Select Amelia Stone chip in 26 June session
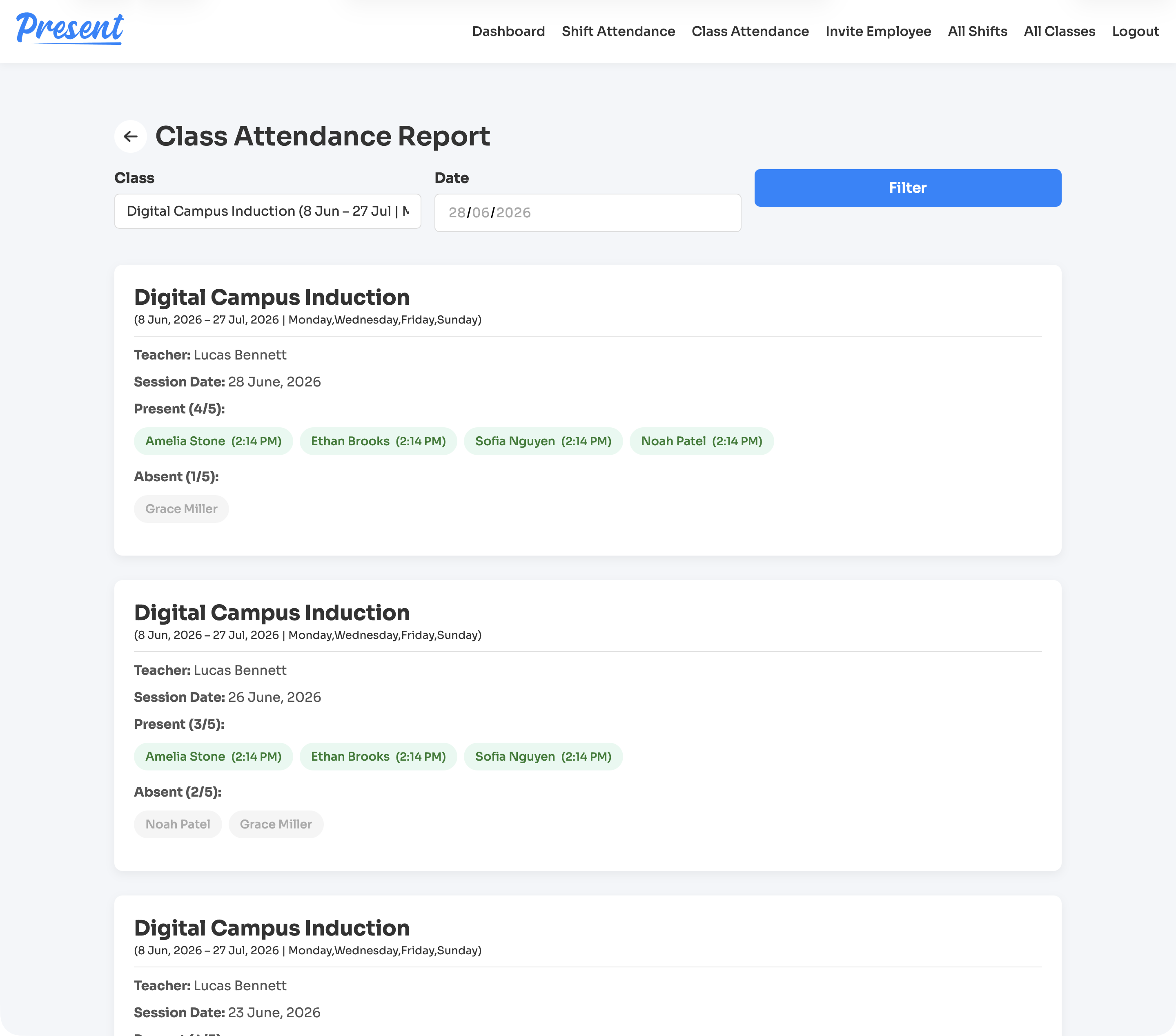The height and width of the screenshot is (1036, 1176). 213,757
